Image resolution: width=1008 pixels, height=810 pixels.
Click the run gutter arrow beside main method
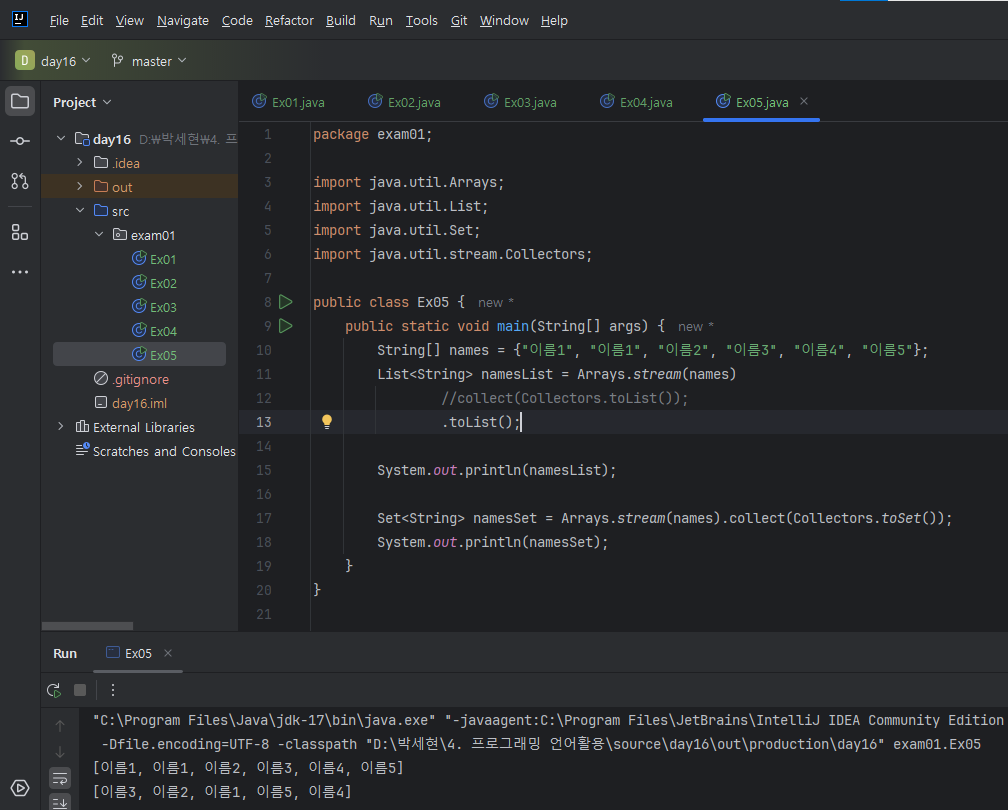[286, 326]
